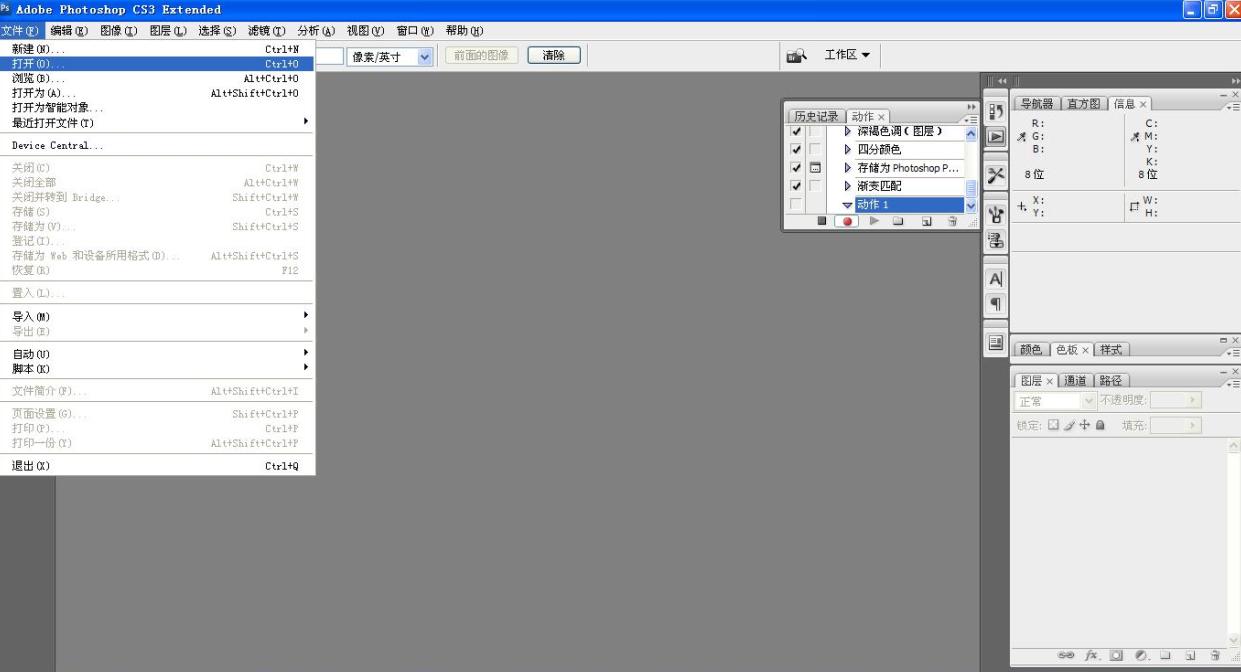This screenshot has height=672, width=1241.
Task: Open the Brushes dock icon
Action: (996, 213)
